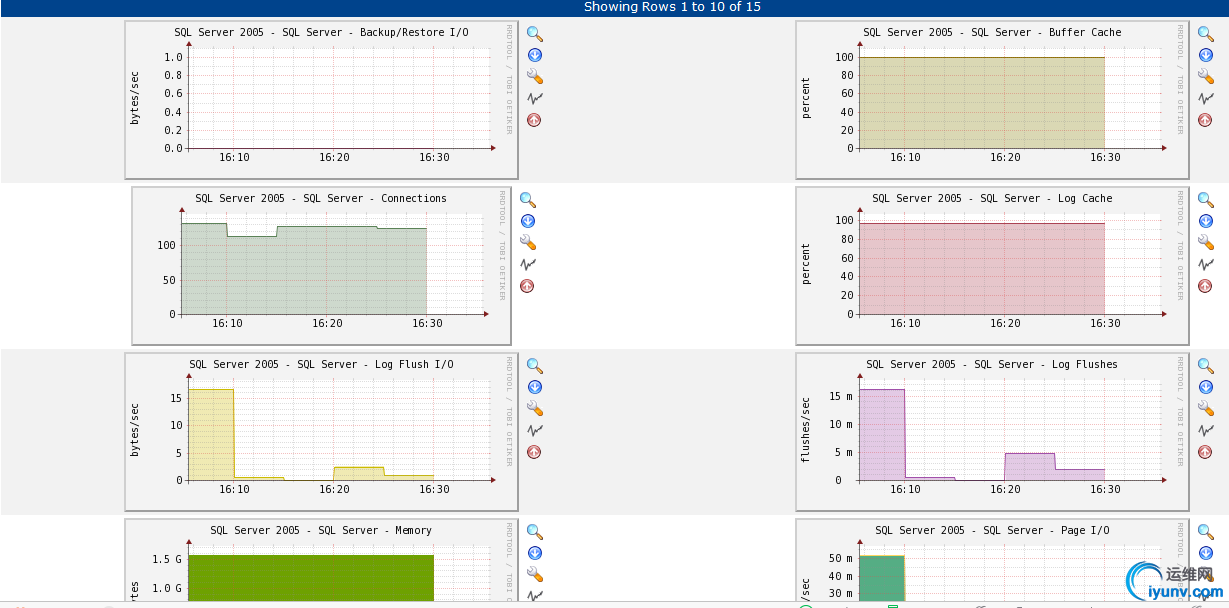Export Memory graph data as CSV
Image resolution: width=1229 pixels, height=608 pixels.
click(535, 553)
